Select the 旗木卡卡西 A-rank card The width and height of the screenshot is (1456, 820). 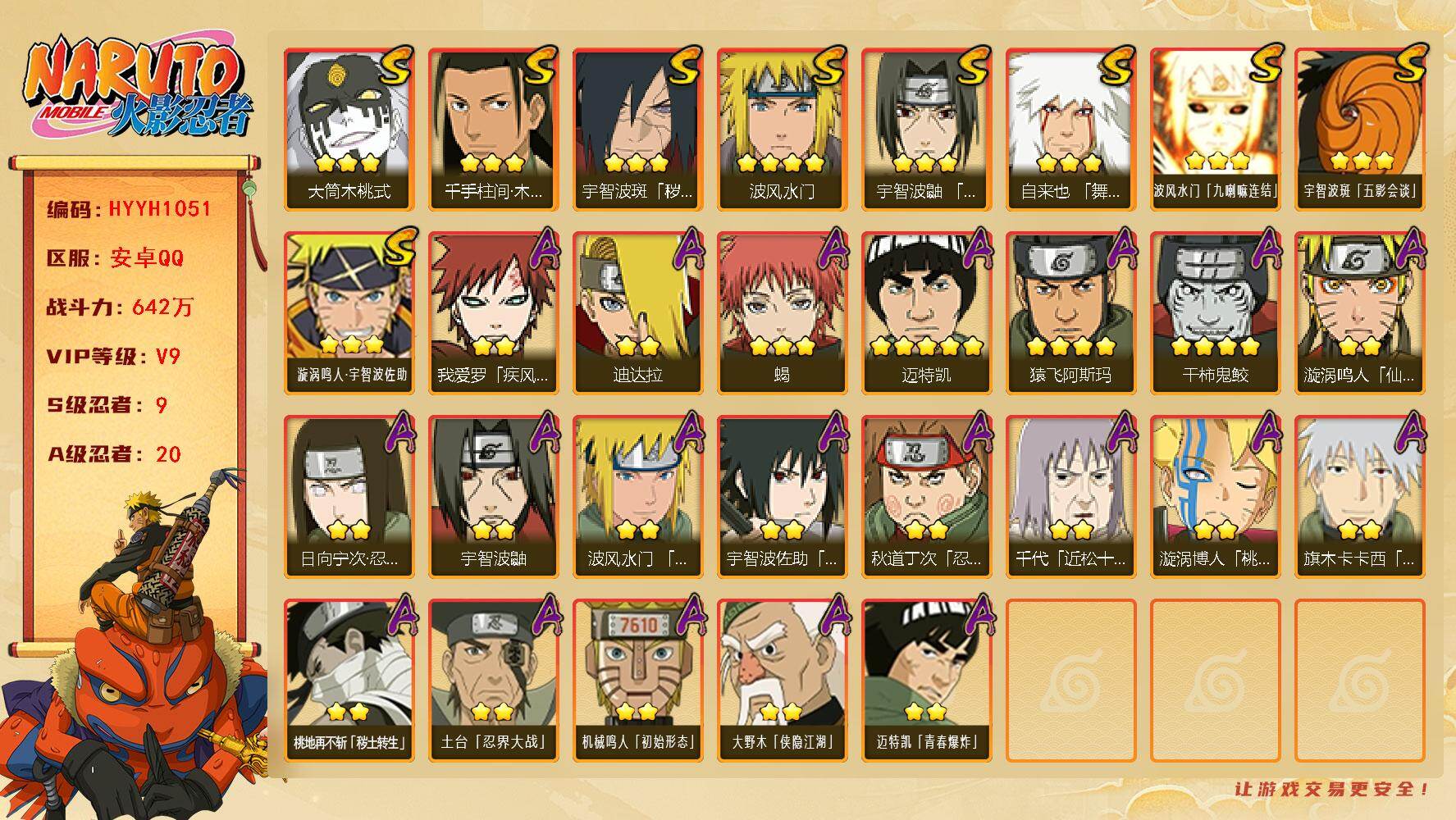click(x=1360, y=497)
